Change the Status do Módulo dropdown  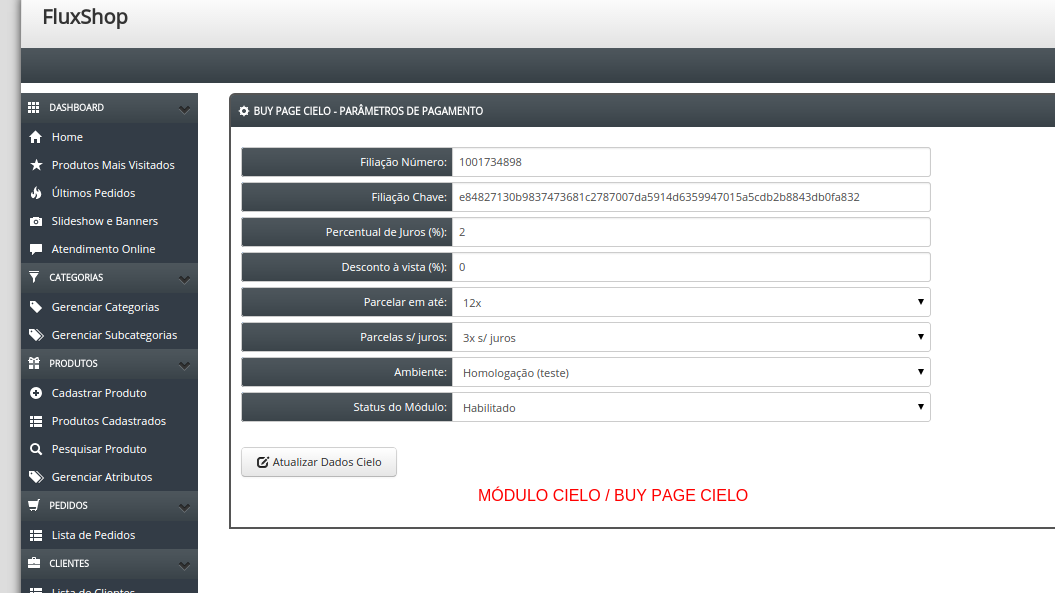coord(691,407)
